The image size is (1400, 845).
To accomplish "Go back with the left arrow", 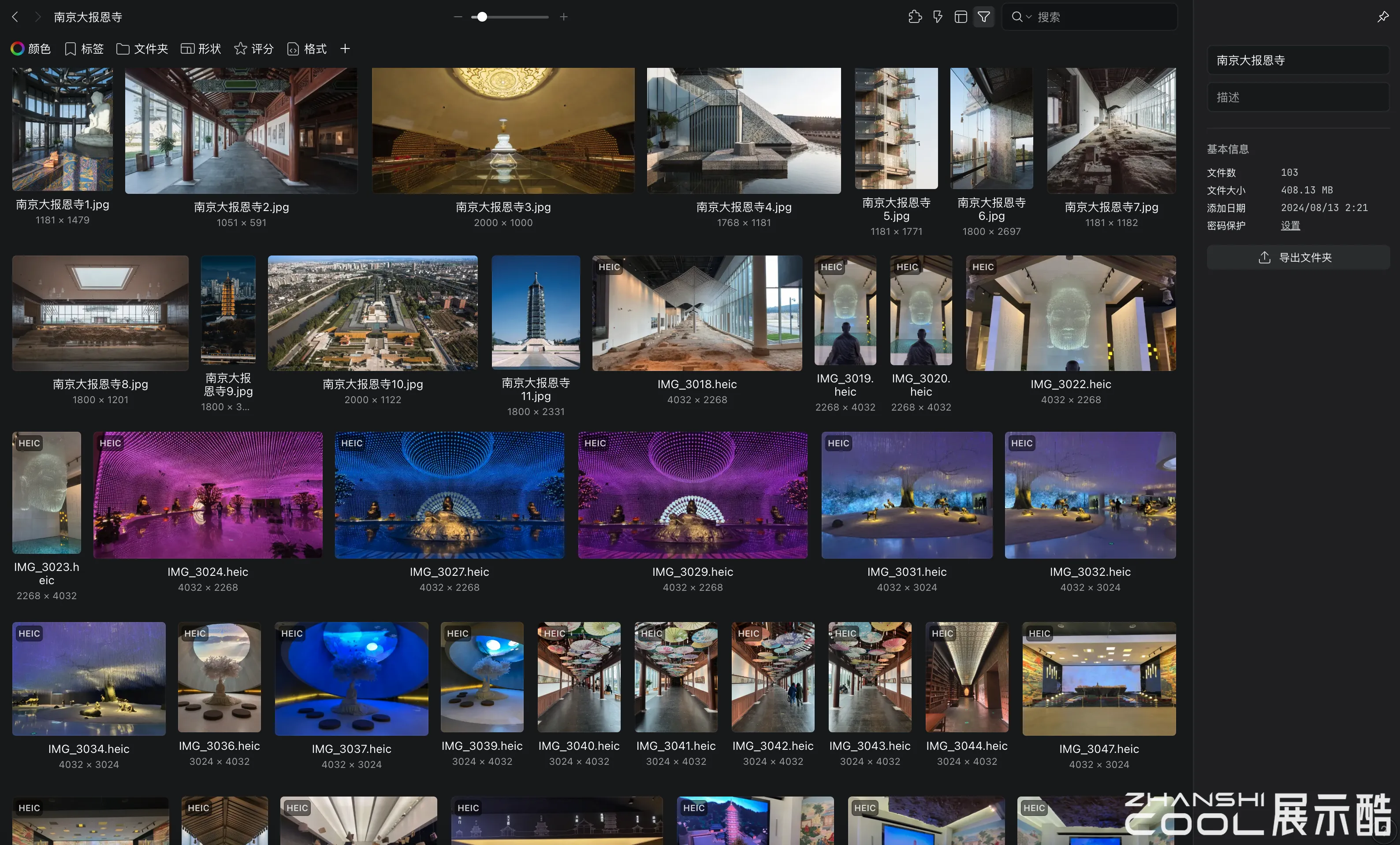I will pos(15,17).
